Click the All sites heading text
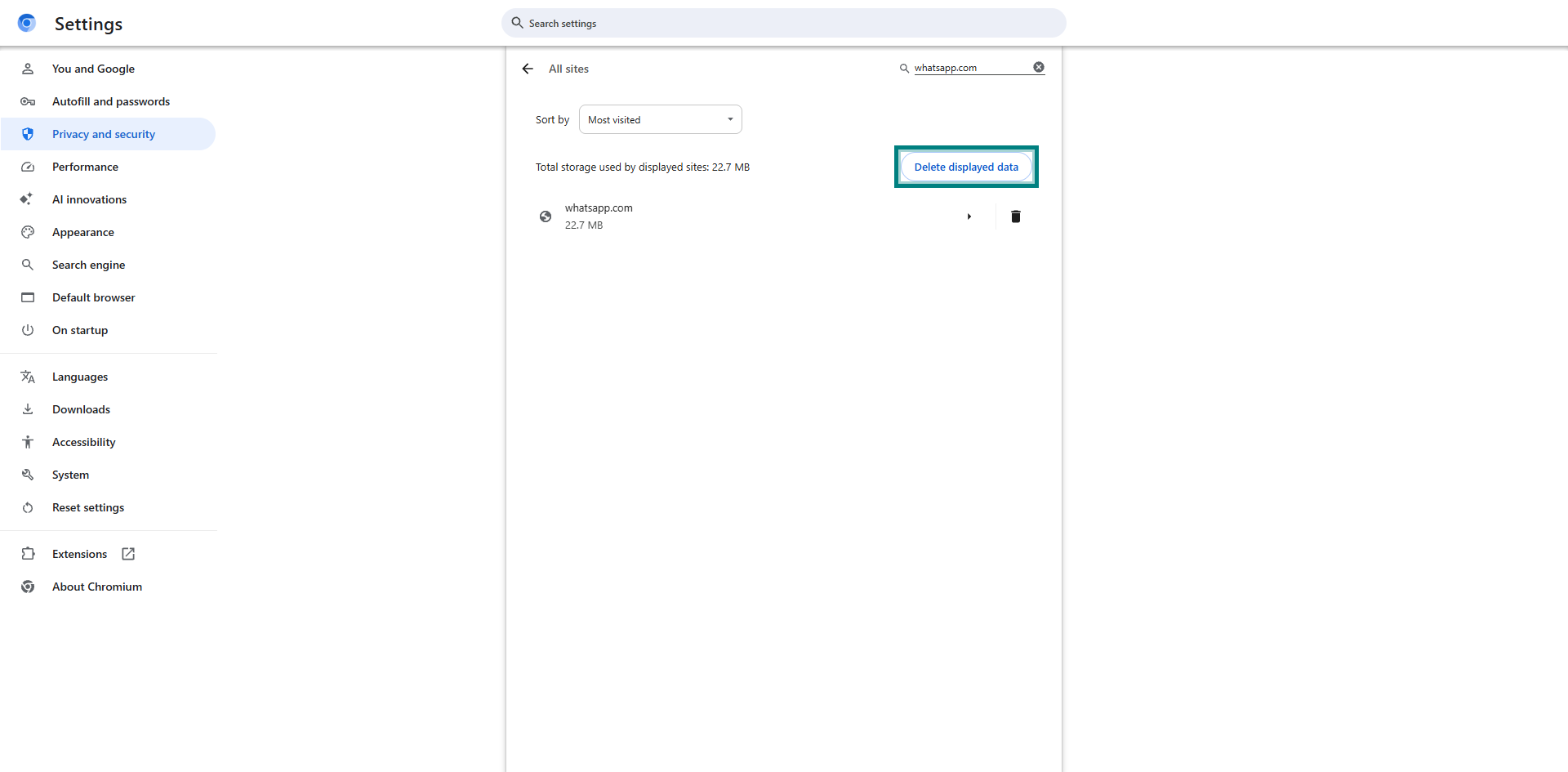The image size is (1568, 772). pyautogui.click(x=568, y=69)
